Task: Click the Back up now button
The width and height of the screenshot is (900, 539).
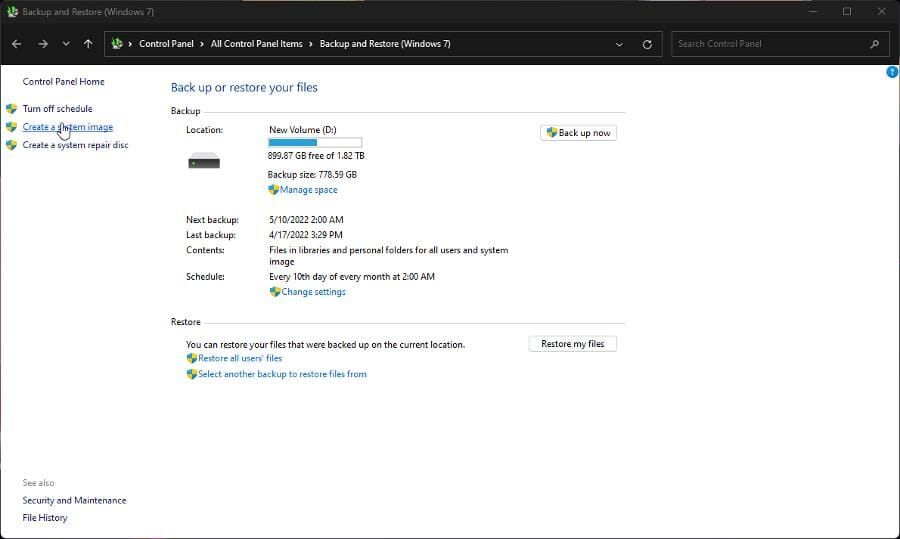Action: click(579, 133)
